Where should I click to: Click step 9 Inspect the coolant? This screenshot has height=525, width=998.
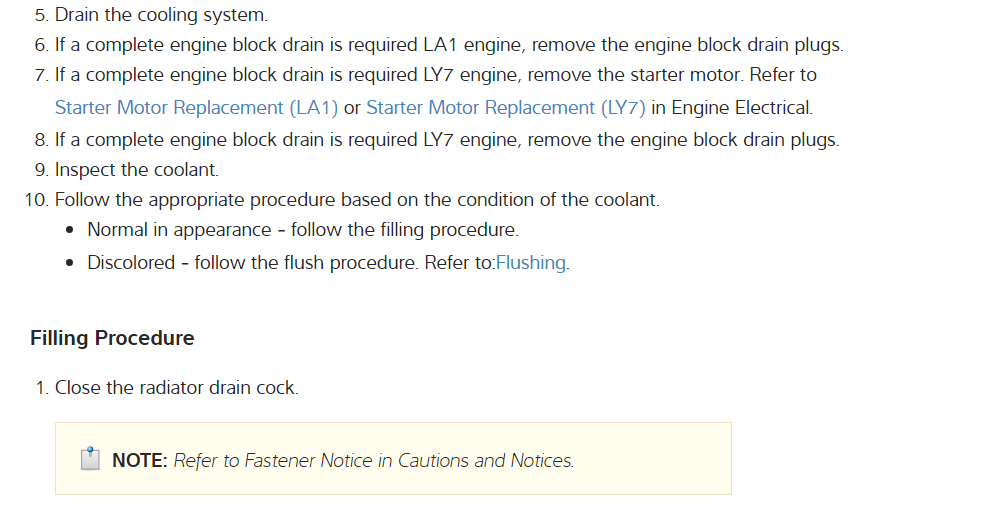[136, 169]
